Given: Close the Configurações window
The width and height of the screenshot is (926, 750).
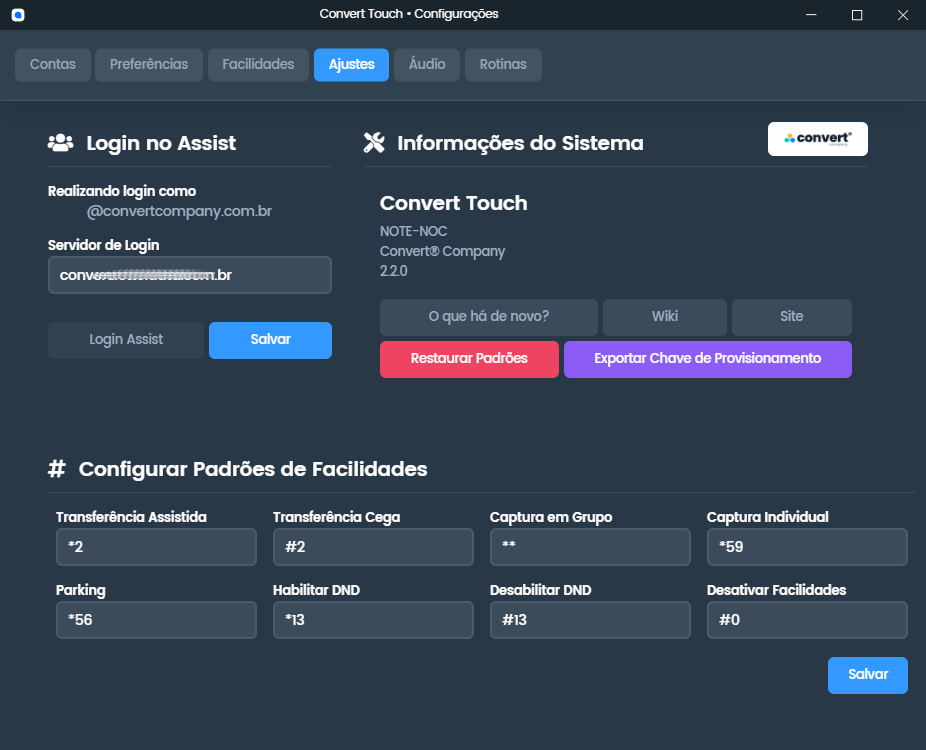Looking at the screenshot, I should tap(903, 15).
